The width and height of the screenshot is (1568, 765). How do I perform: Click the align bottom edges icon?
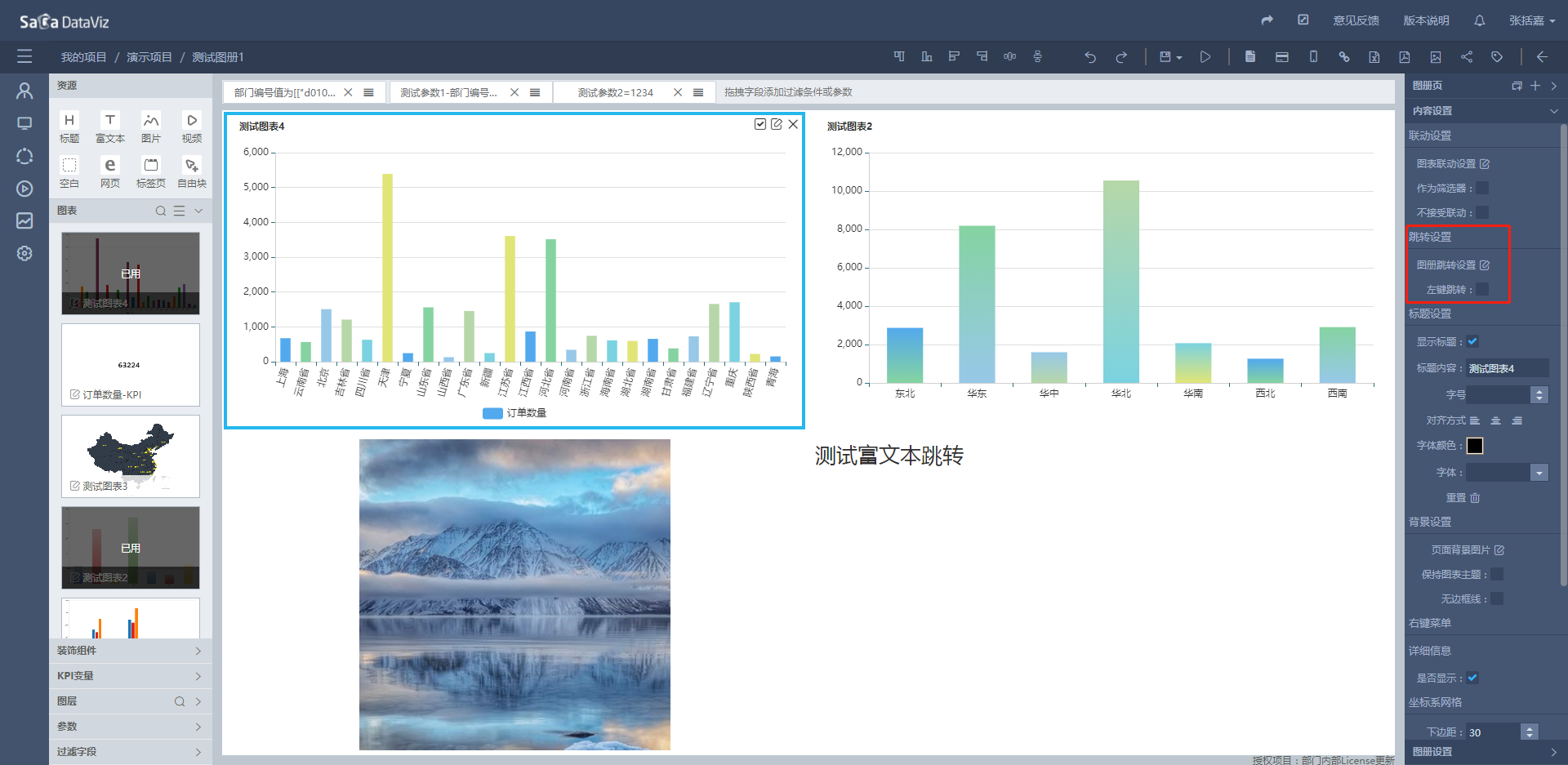[x=927, y=56]
